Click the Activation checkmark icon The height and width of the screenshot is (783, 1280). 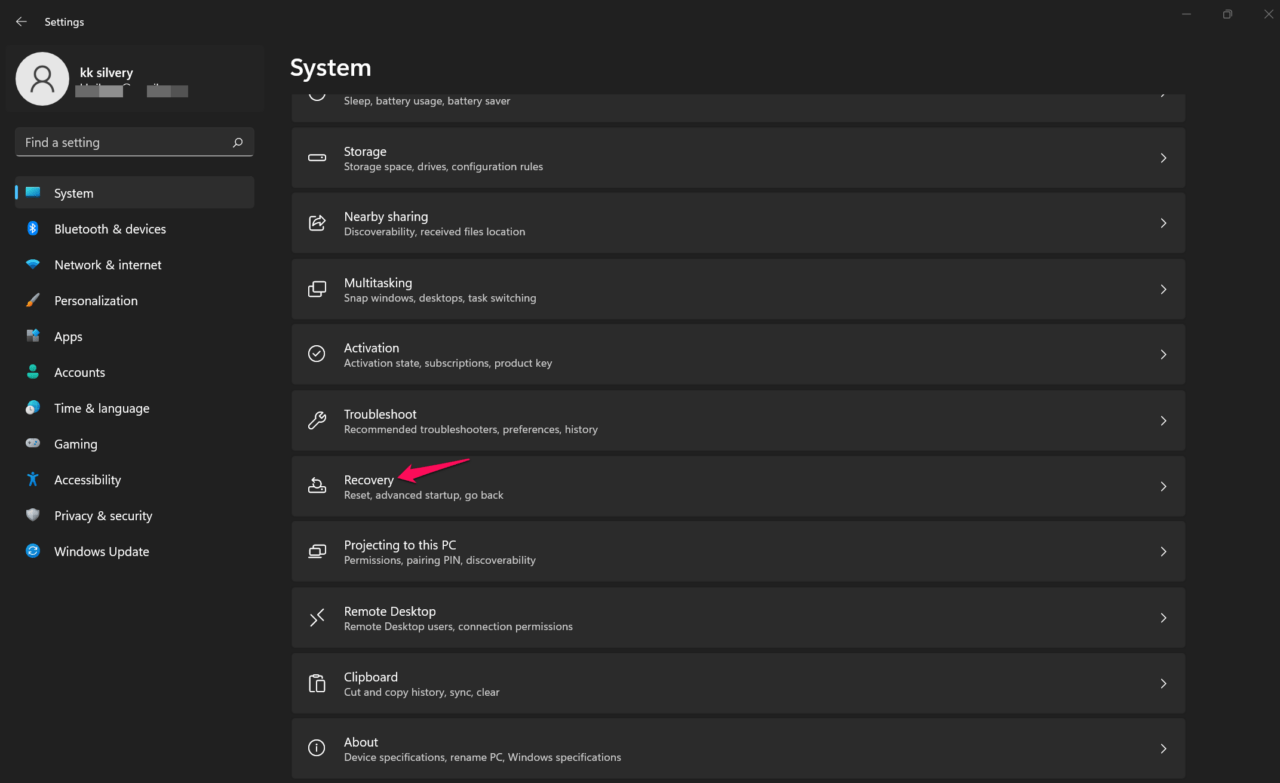(x=317, y=354)
